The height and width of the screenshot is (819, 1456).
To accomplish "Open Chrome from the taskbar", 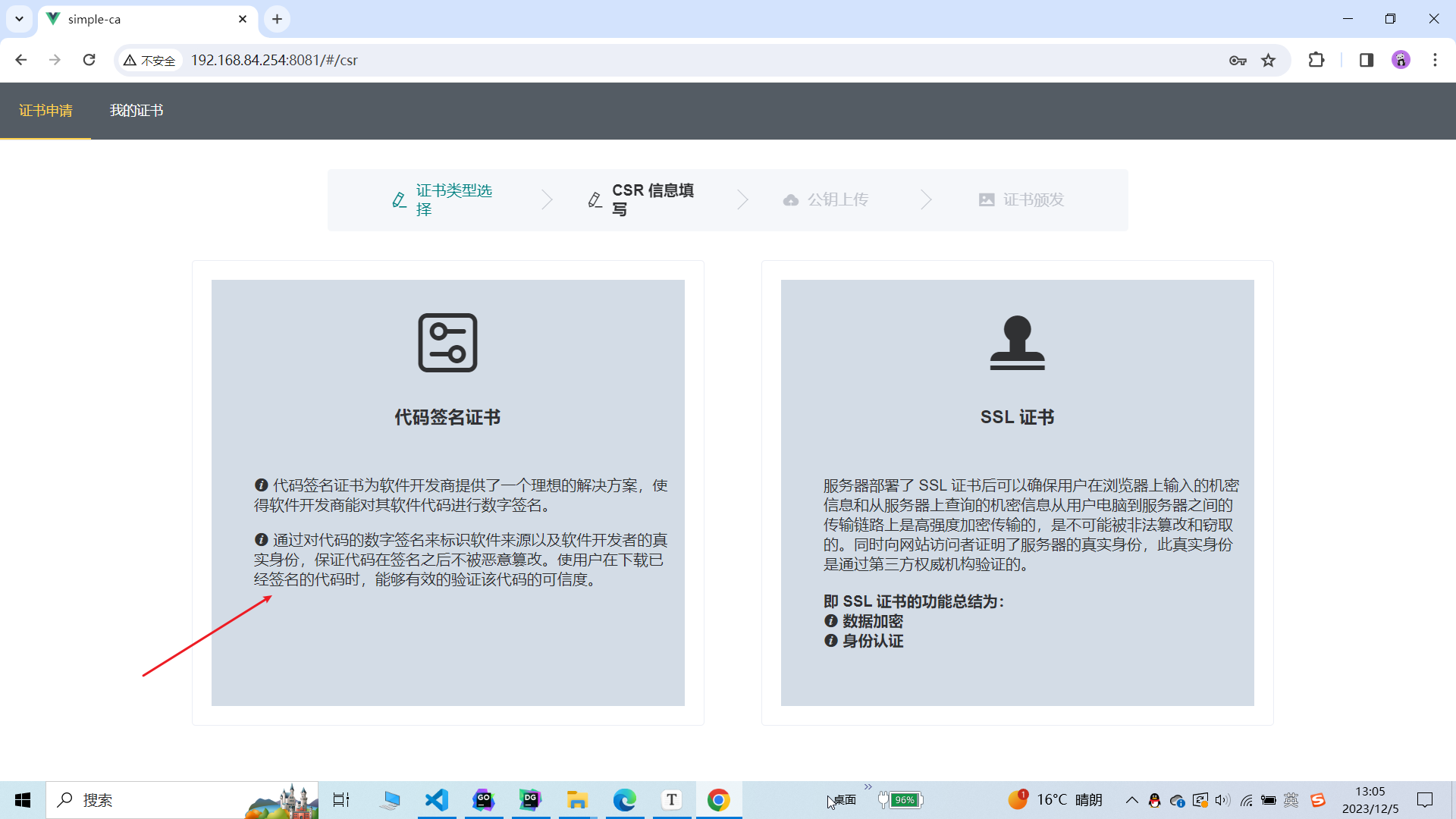I will (719, 800).
